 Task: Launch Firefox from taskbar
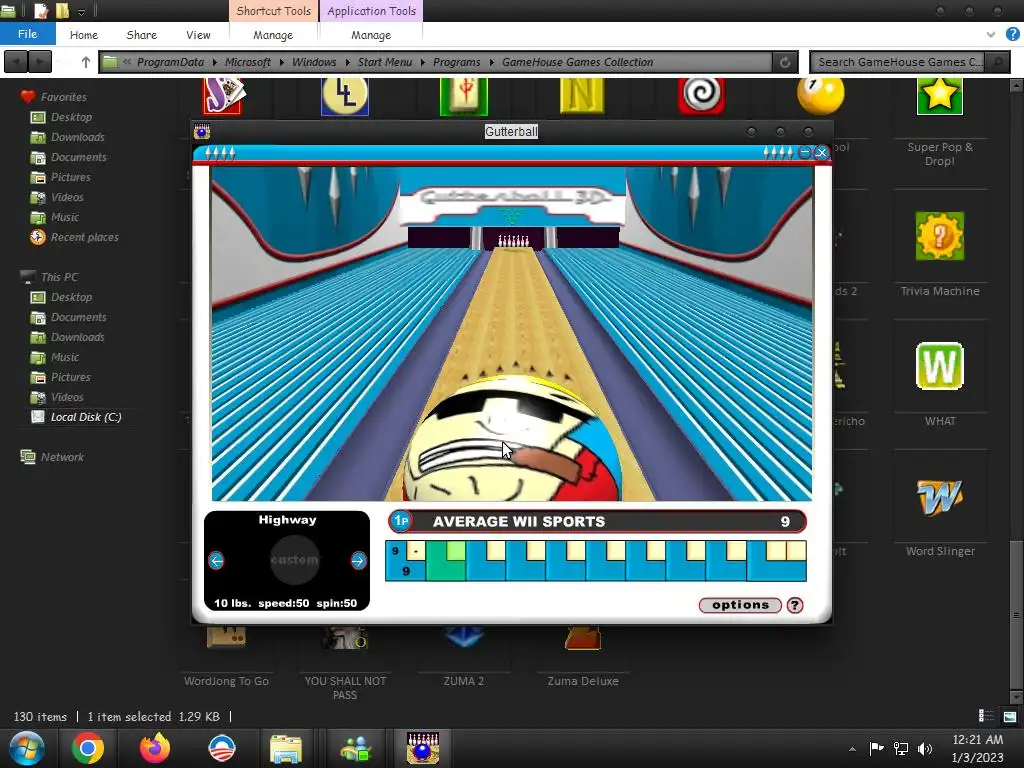[155, 748]
